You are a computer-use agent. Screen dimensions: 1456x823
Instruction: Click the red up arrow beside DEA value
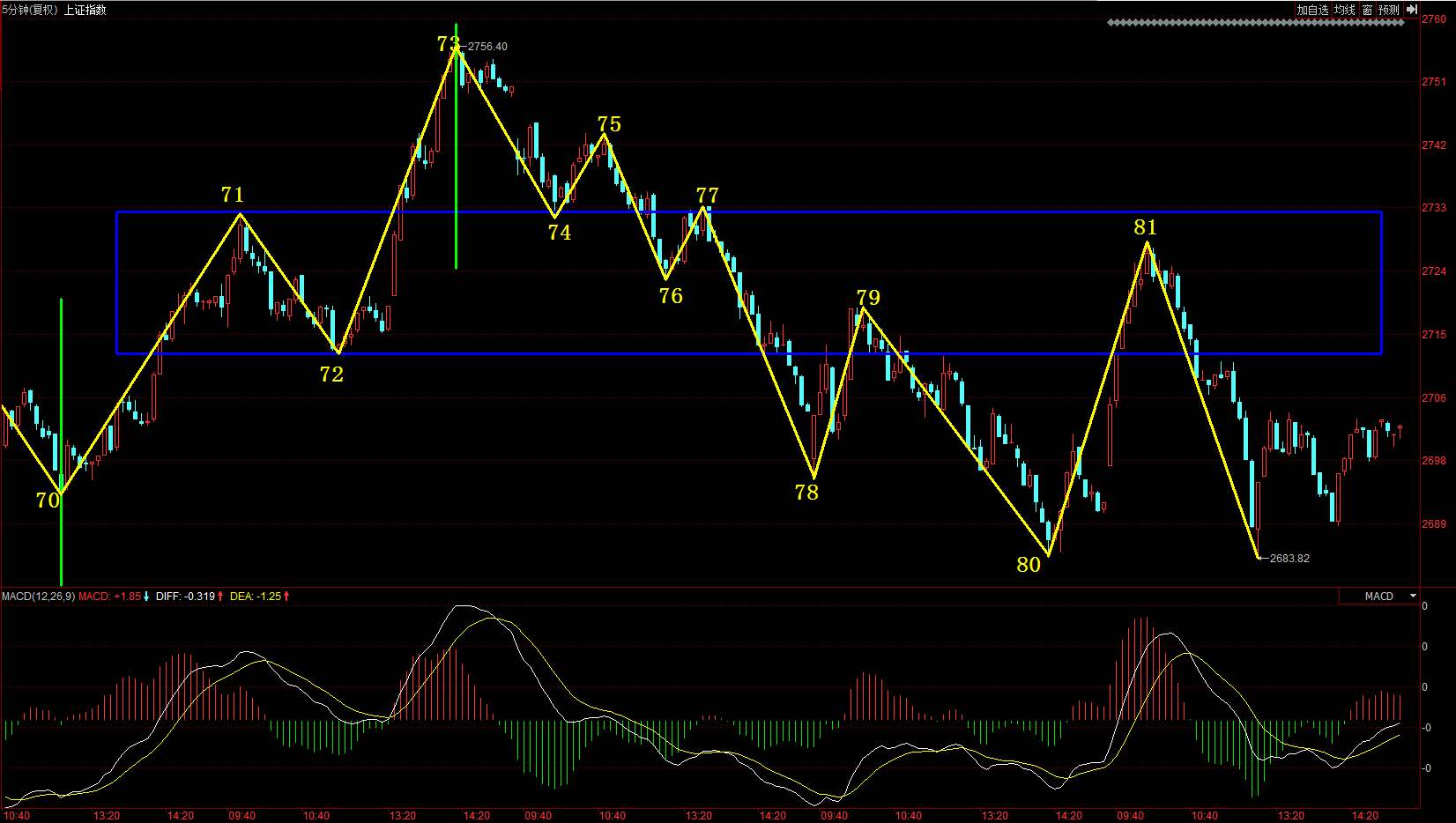point(286,597)
